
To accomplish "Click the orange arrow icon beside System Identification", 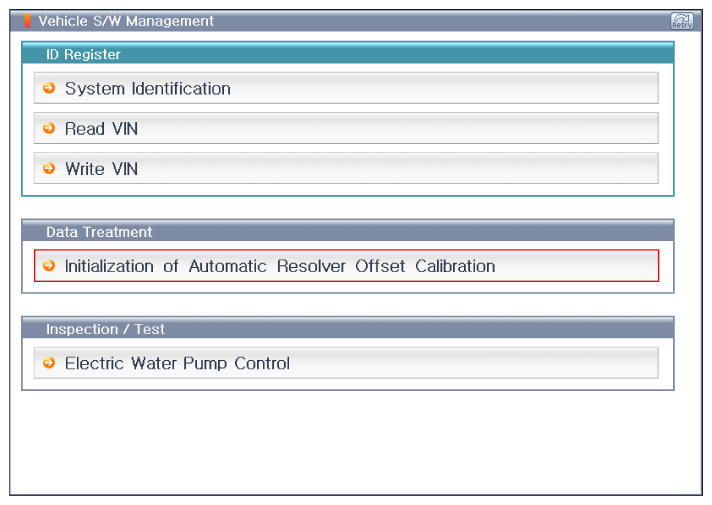I will pyautogui.click(x=49, y=88).
